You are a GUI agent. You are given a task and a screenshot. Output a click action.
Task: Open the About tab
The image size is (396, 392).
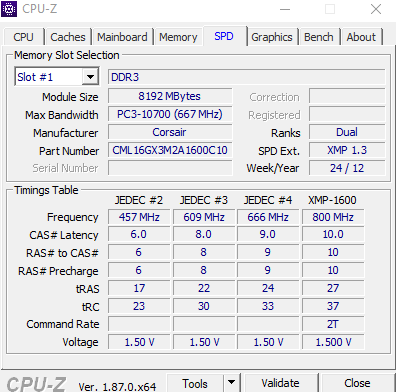361,37
